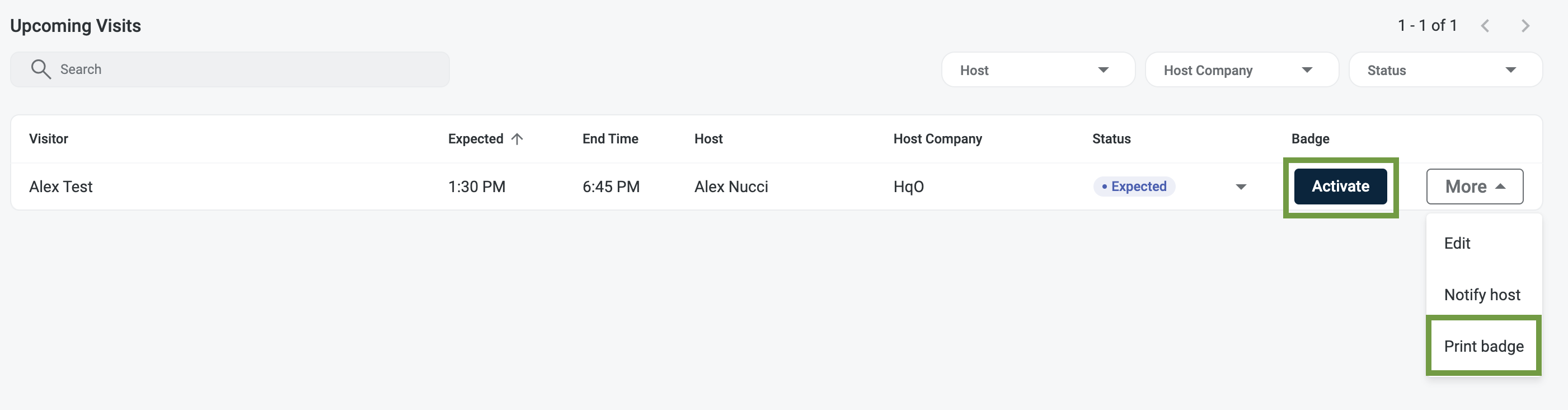Open the status dropdown arrow in Alex Test's row

[x=1241, y=187]
